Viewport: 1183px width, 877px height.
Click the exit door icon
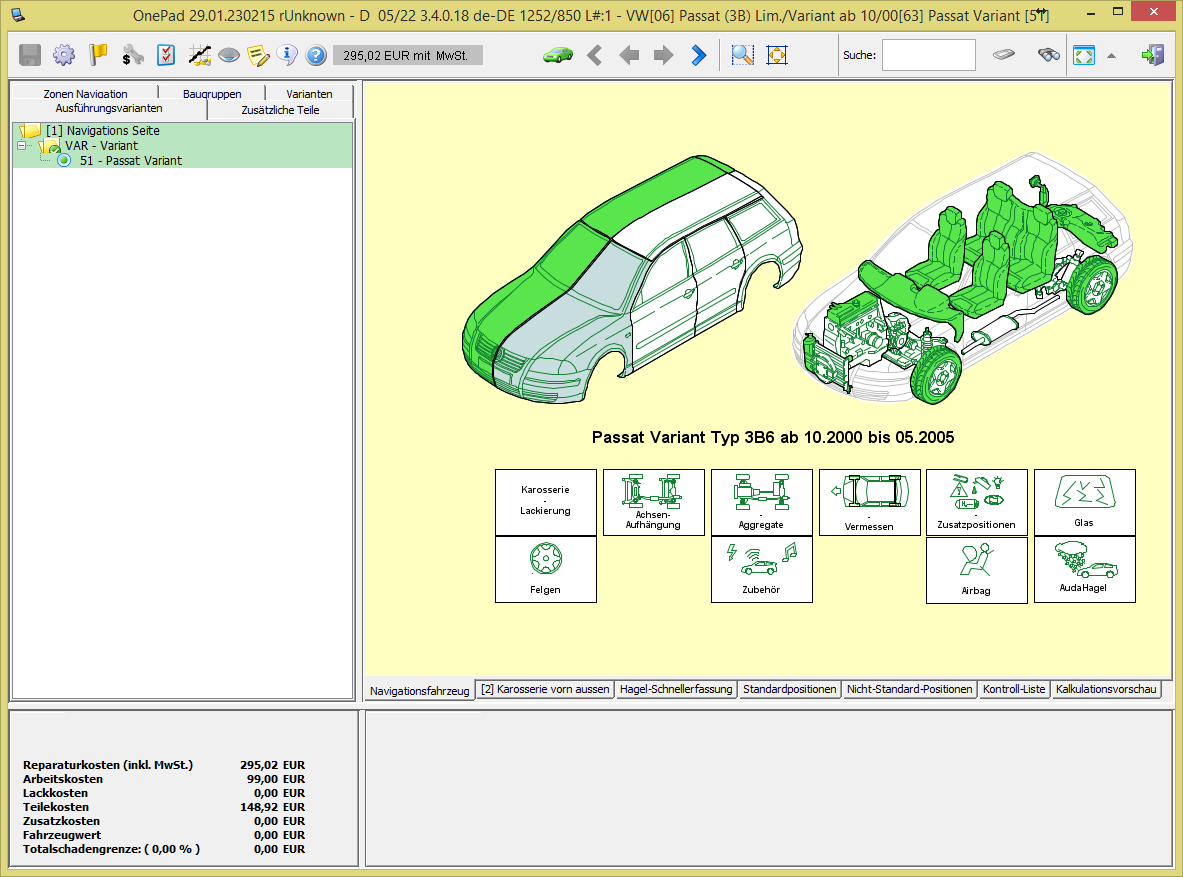1153,55
